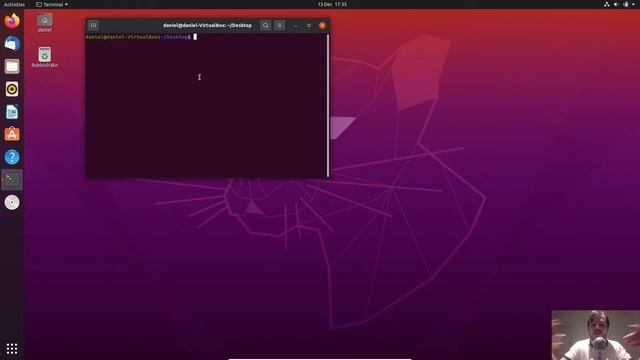Viewport: 640px width, 360px height.
Task: Open the clock showing 13 Dec 17:35
Action: (332, 4)
